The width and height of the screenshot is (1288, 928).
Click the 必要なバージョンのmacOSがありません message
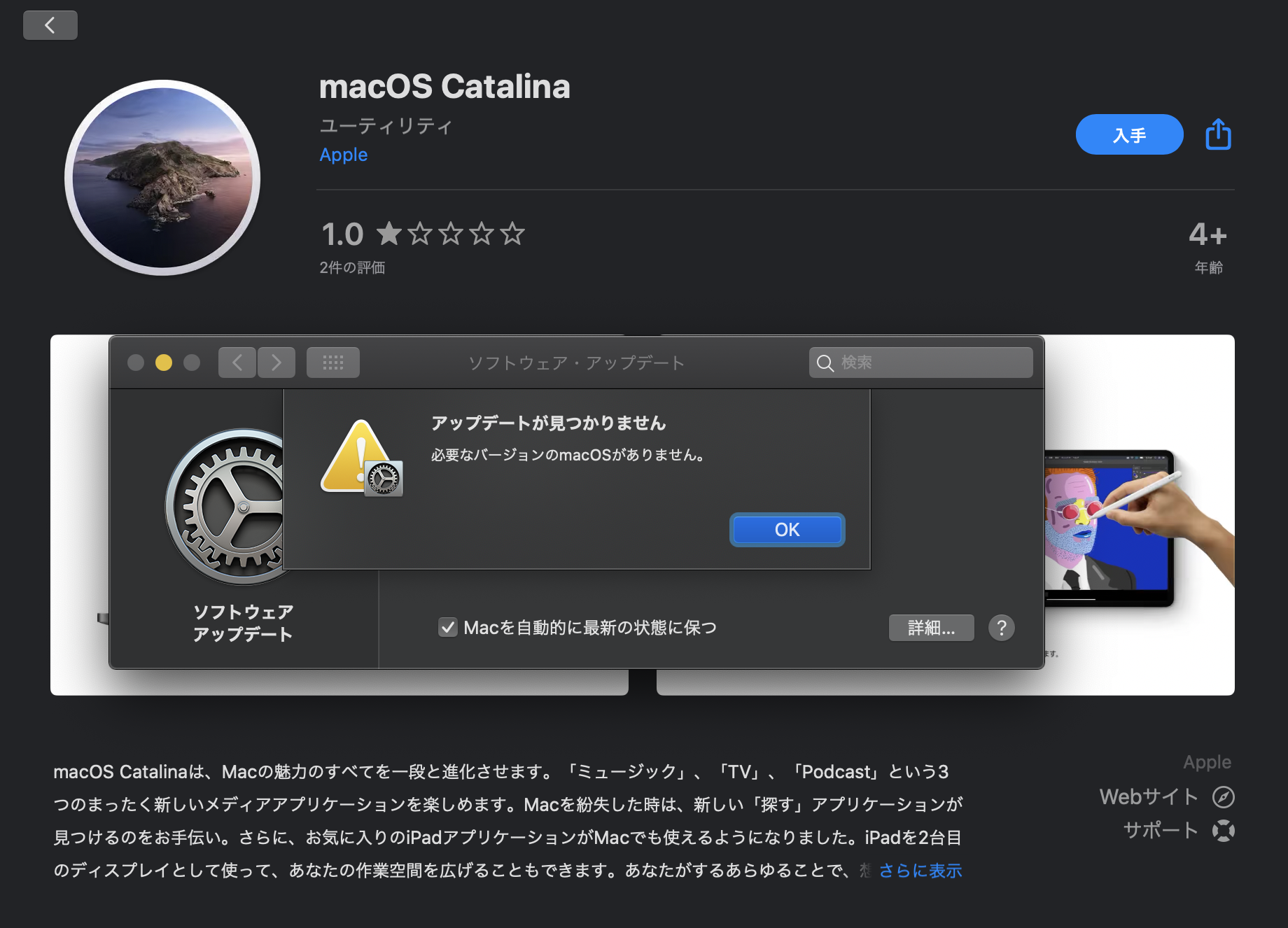(x=568, y=455)
